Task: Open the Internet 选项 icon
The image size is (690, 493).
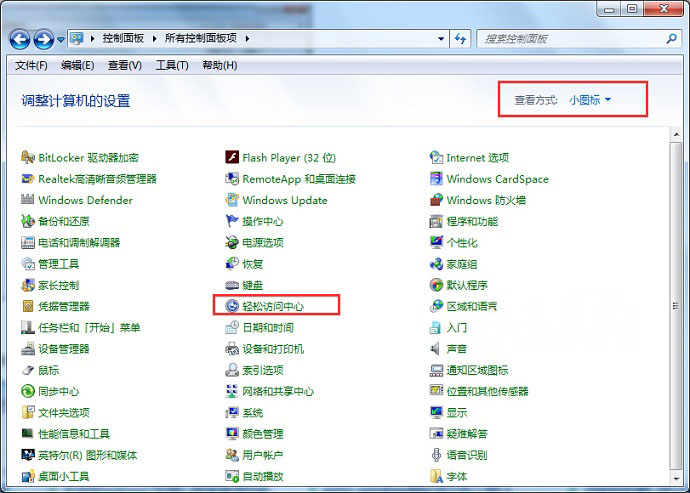Action: 436,157
